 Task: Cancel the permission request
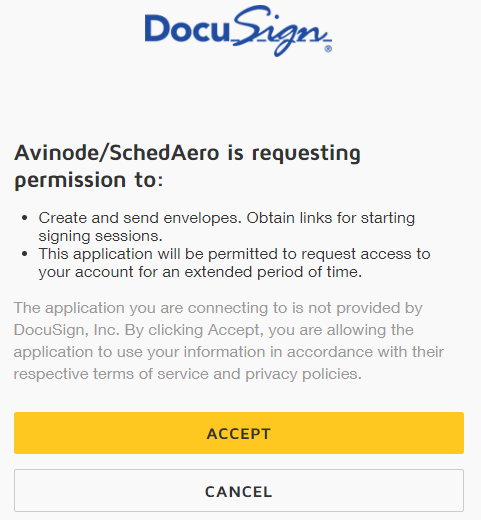(239, 491)
